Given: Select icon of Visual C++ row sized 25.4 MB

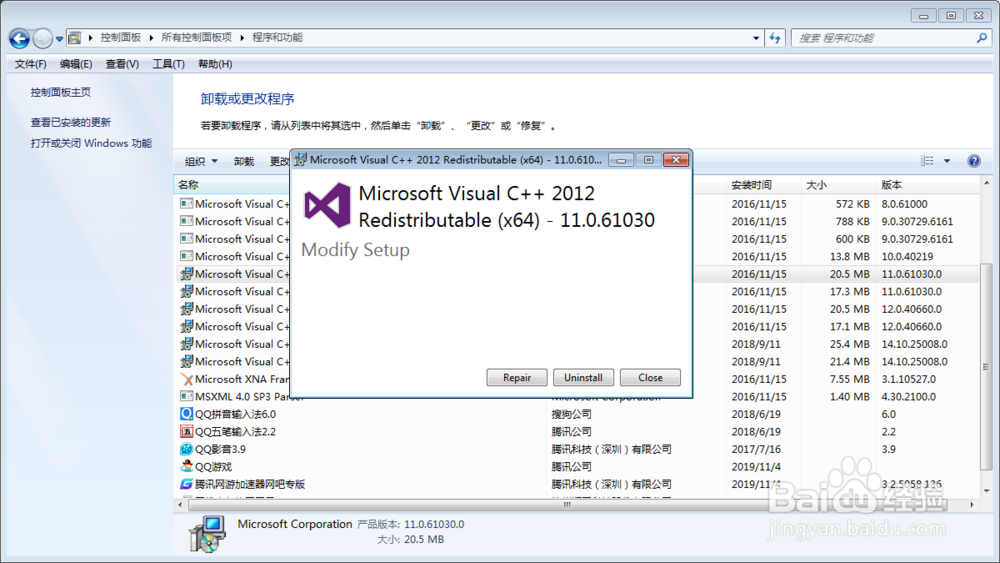Looking at the screenshot, I should coord(186,344).
